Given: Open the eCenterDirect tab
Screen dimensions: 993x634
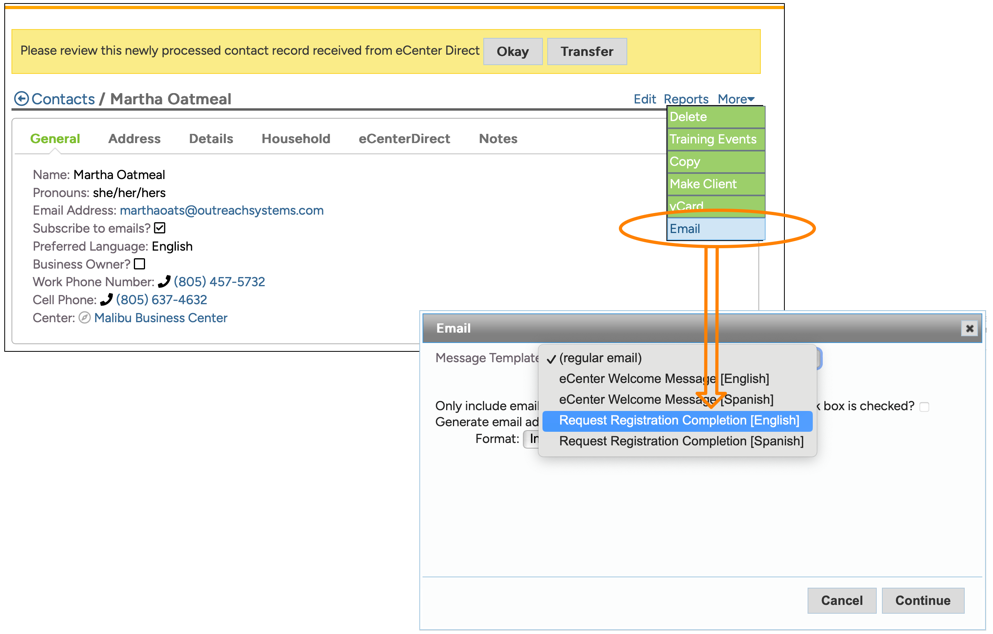Looking at the screenshot, I should (x=404, y=139).
